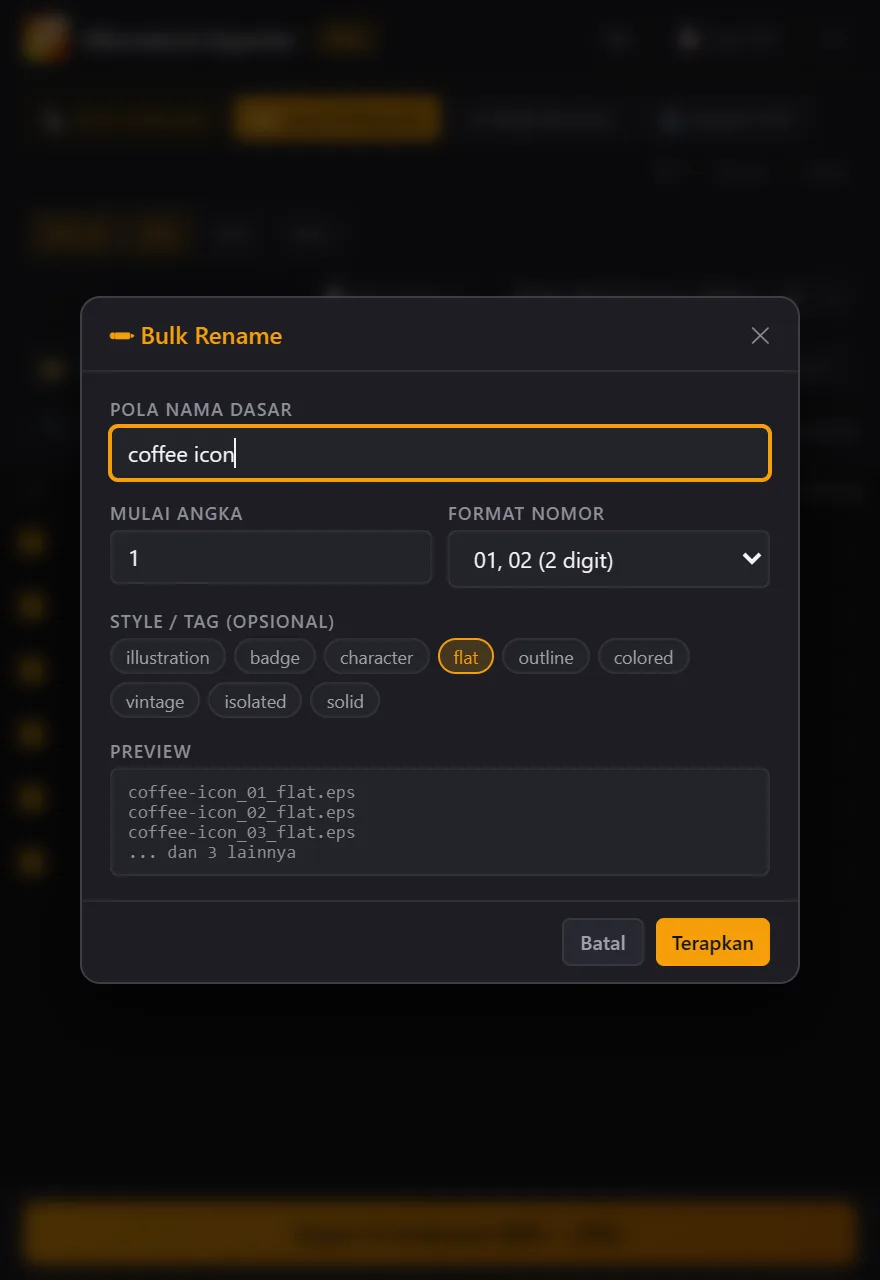Click preview line coffee-icon_02_flat.eps
The width and height of the screenshot is (880, 1280).
pos(242,812)
